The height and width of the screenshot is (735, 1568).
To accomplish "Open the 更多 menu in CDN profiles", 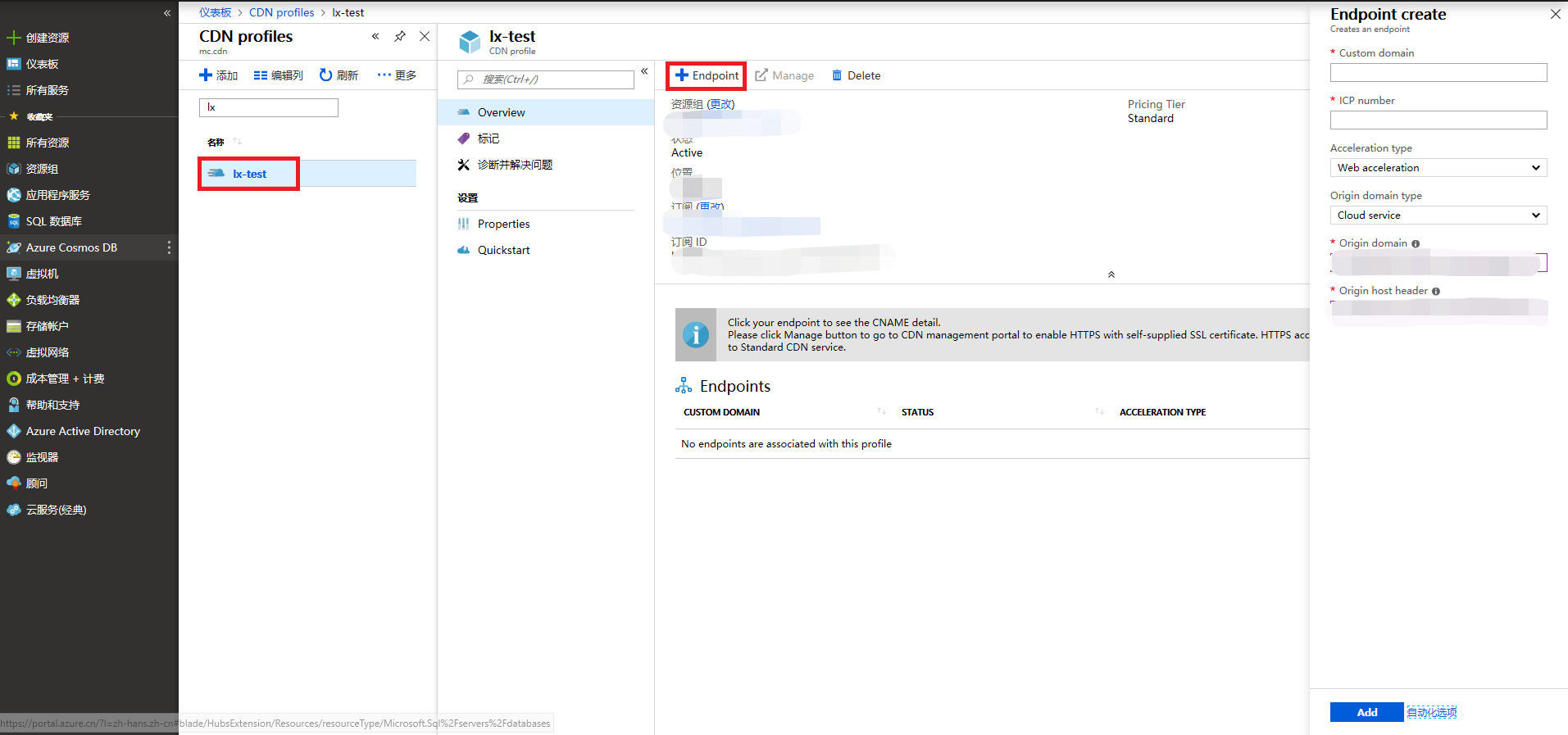I will (x=397, y=75).
